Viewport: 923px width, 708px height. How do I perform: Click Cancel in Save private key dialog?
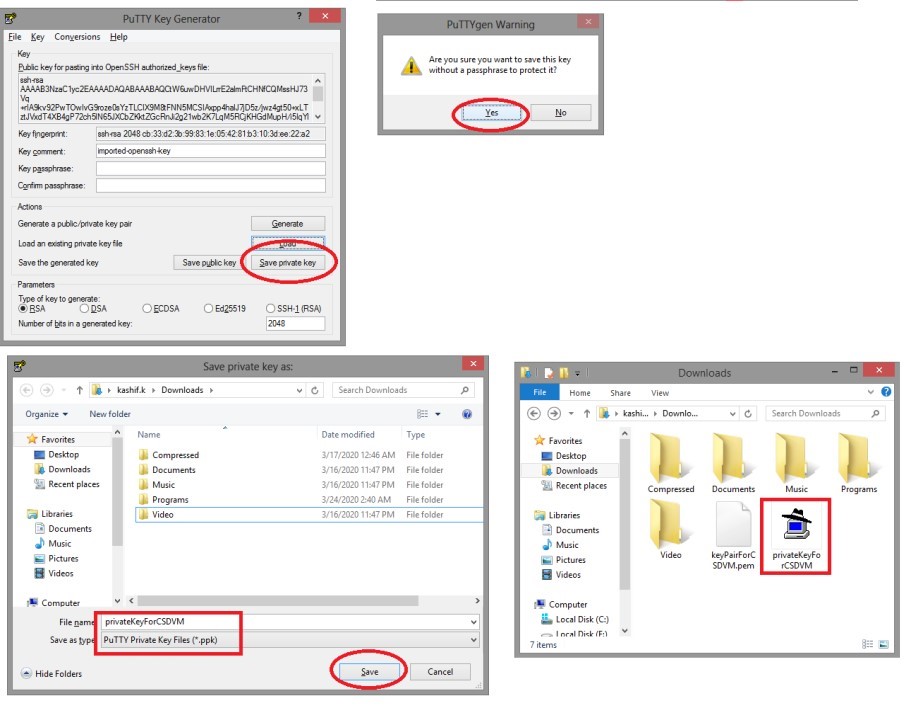pyautogui.click(x=440, y=672)
